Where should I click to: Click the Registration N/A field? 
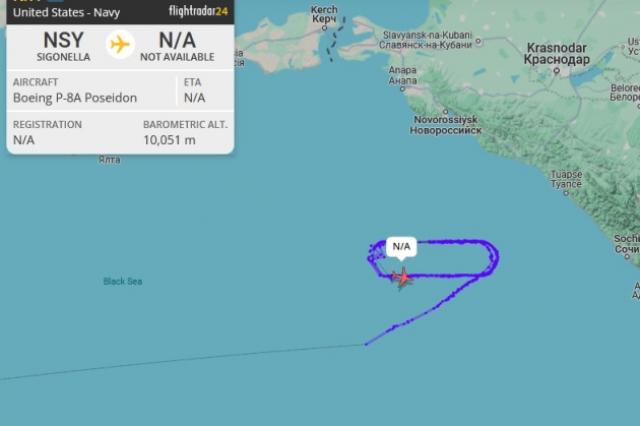click(24, 140)
